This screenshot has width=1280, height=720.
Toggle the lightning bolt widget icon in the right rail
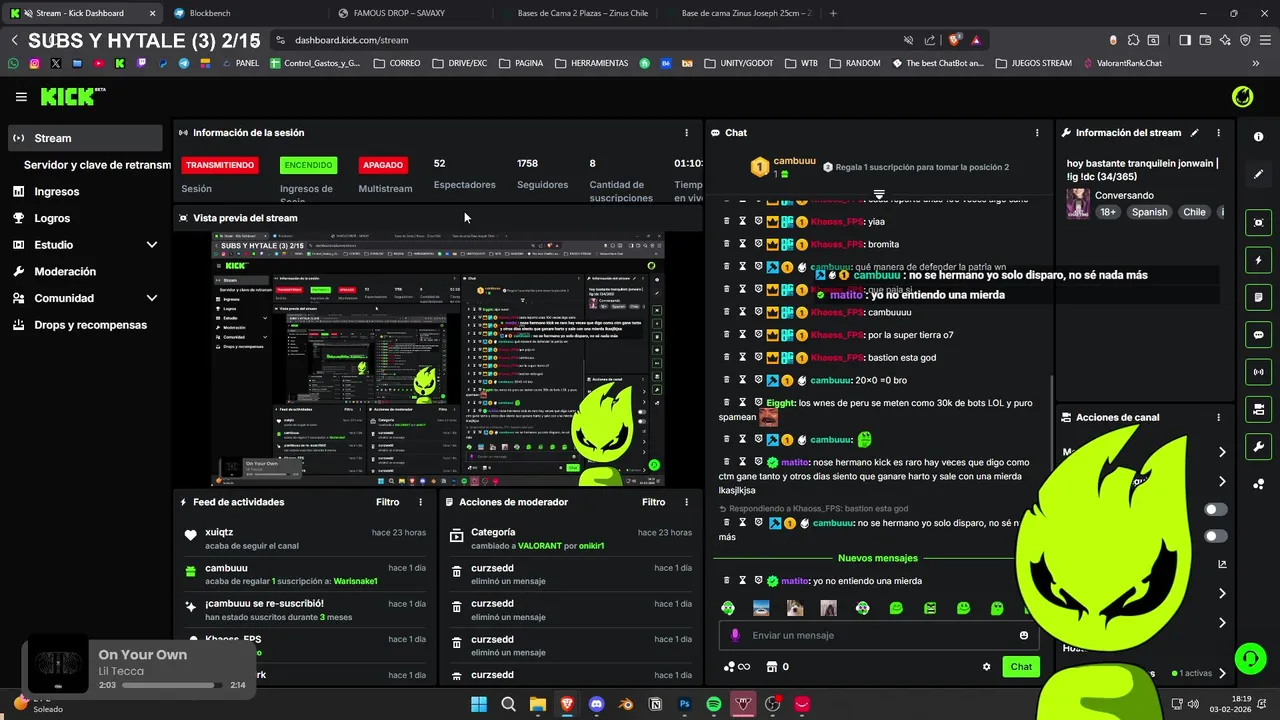click(1258, 260)
